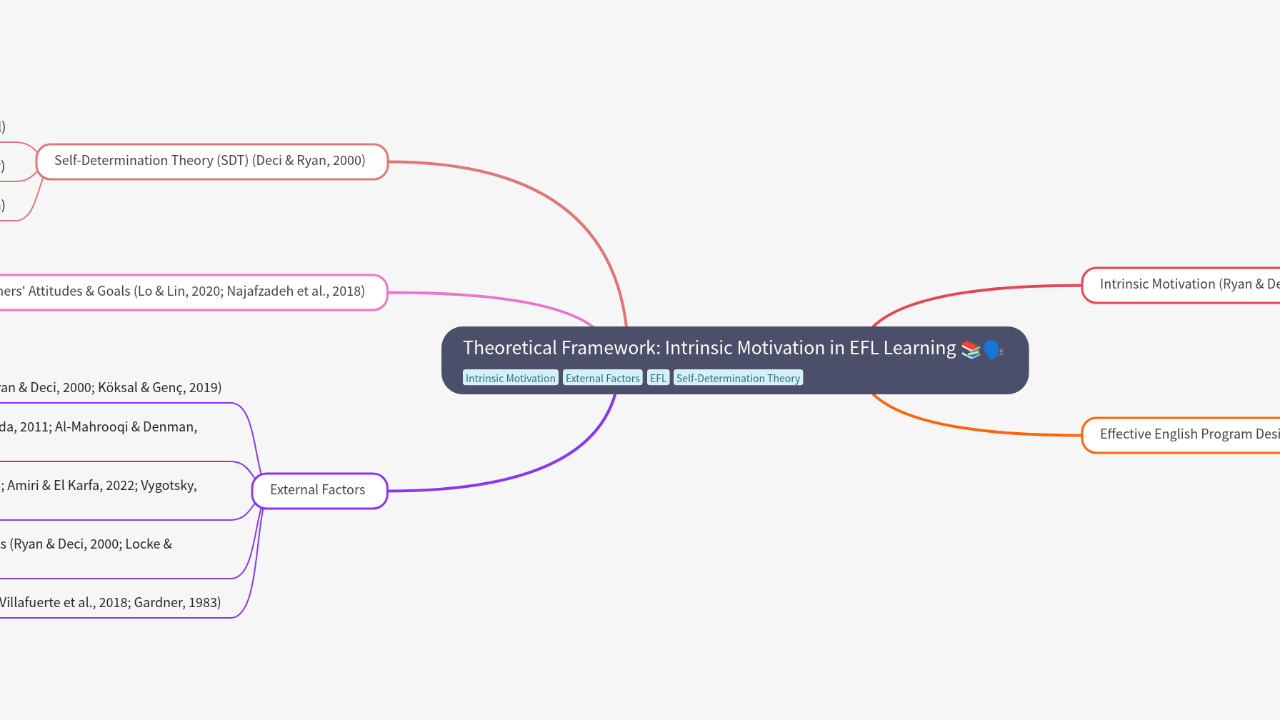Click the Intrinsic Motivation tag
Image resolution: width=1280 pixels, height=720 pixels.
tap(510, 378)
